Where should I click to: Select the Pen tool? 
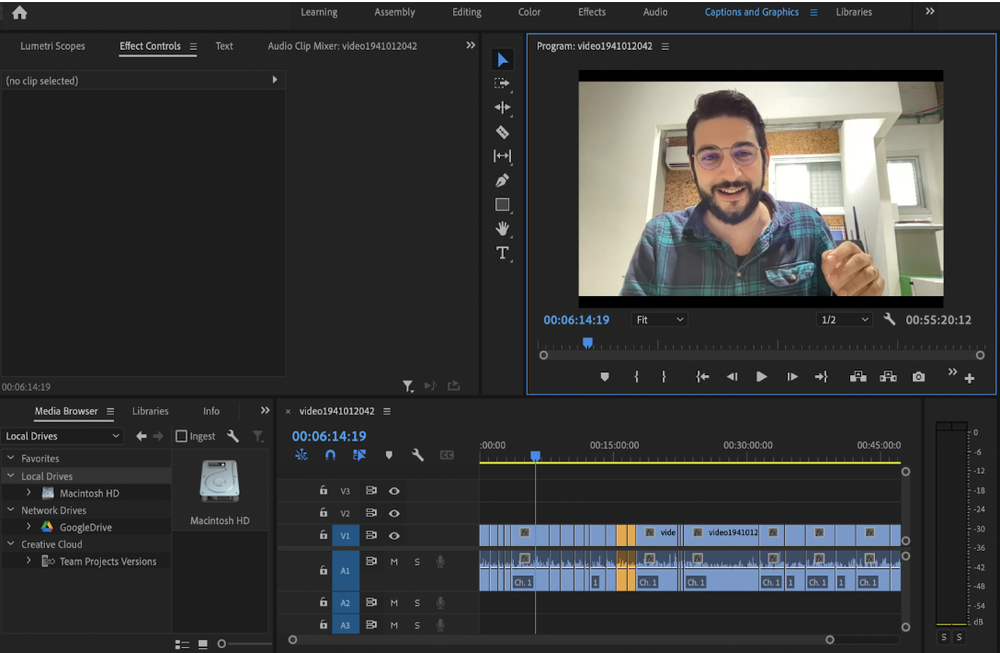tap(502, 180)
